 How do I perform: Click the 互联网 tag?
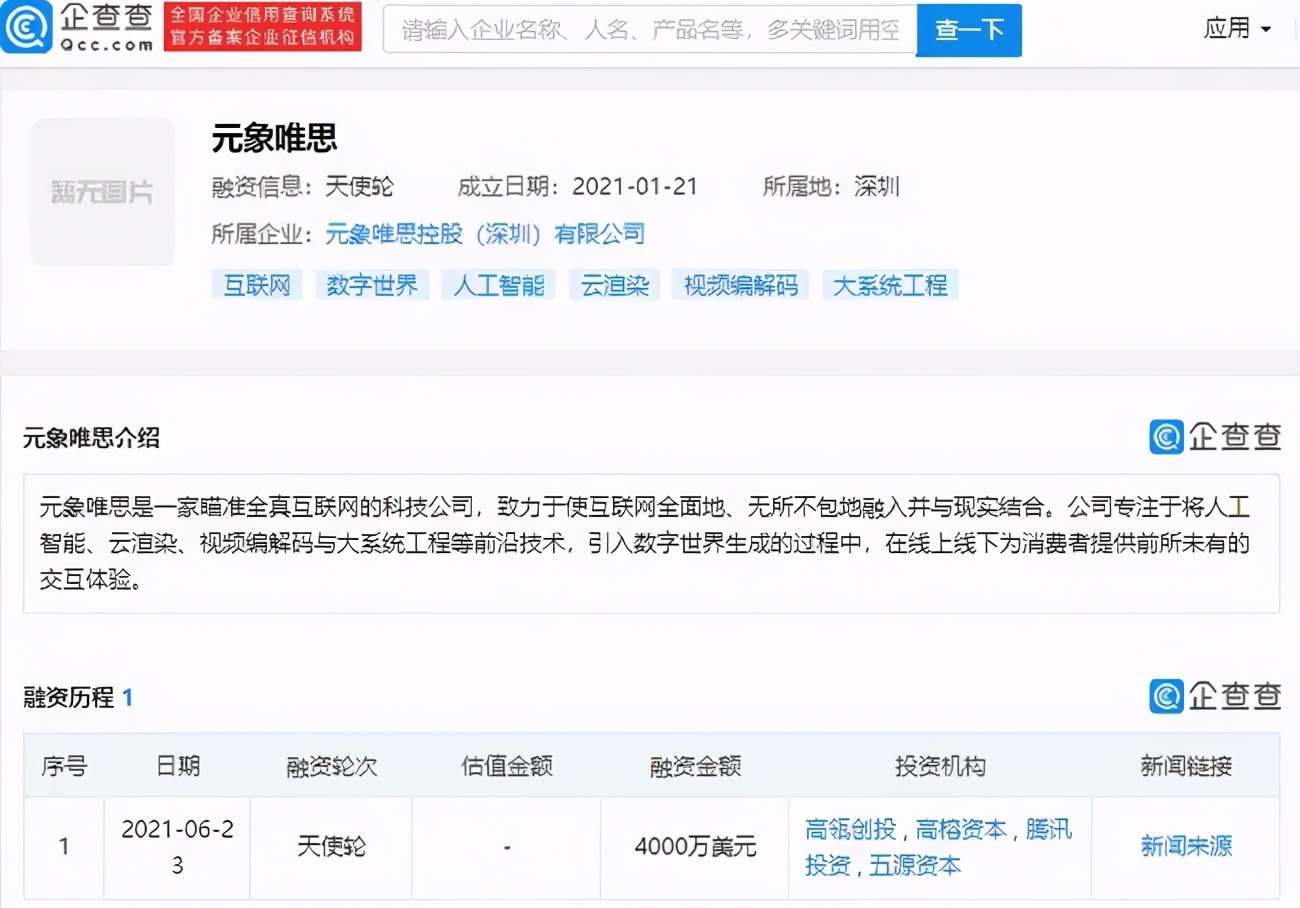pyautogui.click(x=256, y=285)
